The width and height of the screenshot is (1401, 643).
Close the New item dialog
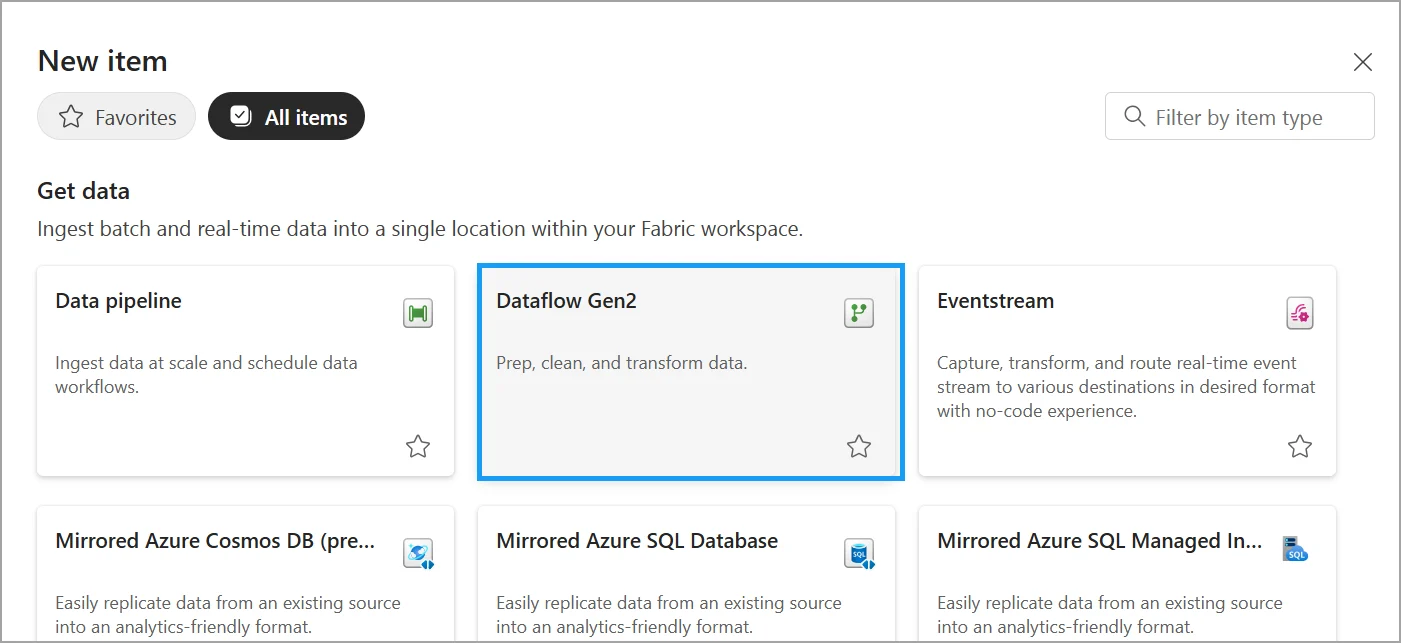[x=1362, y=62]
